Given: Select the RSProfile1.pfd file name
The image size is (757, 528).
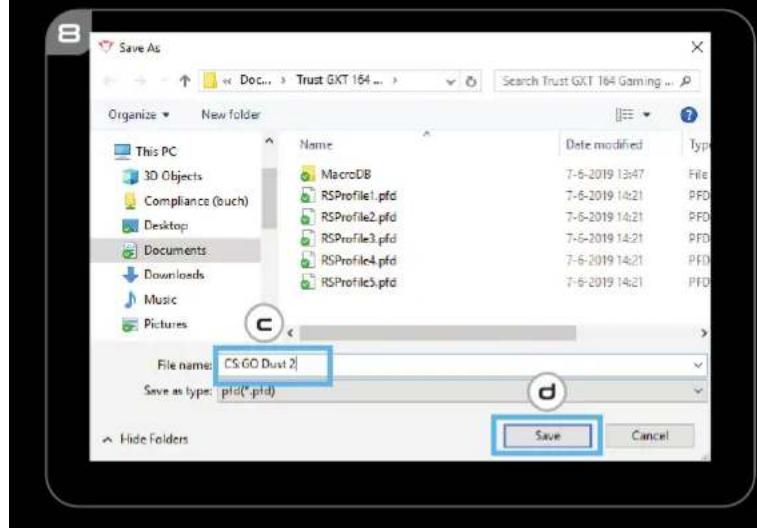Looking at the screenshot, I should (x=359, y=195).
